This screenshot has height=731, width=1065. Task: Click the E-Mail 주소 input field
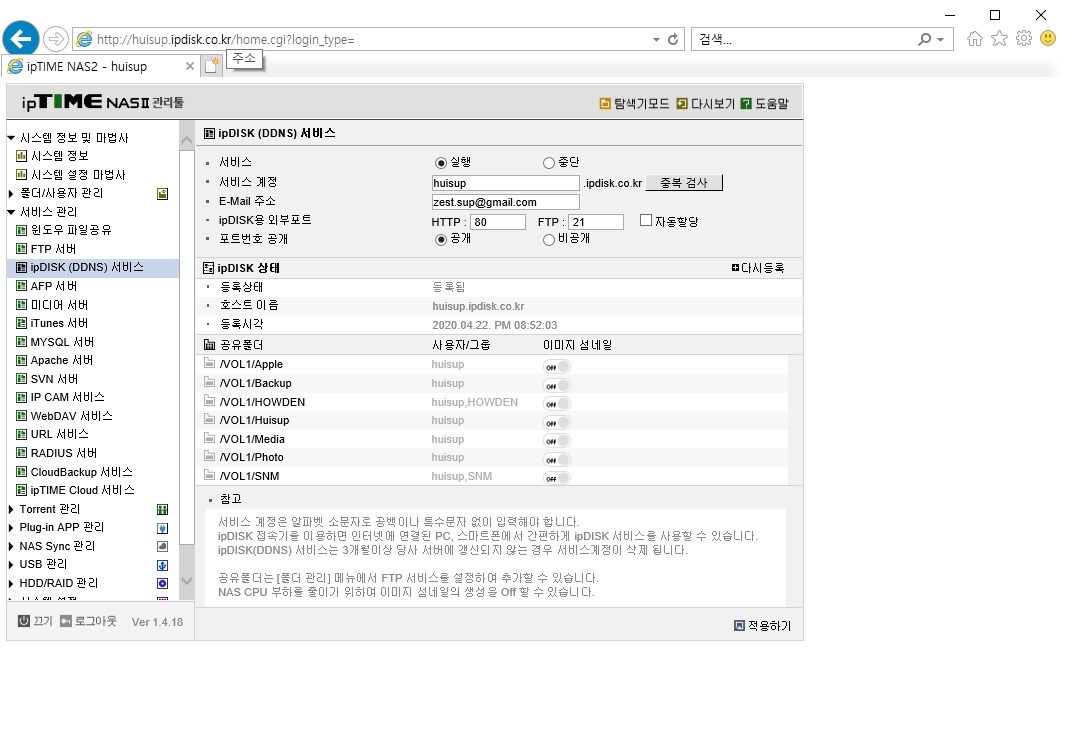(505, 202)
